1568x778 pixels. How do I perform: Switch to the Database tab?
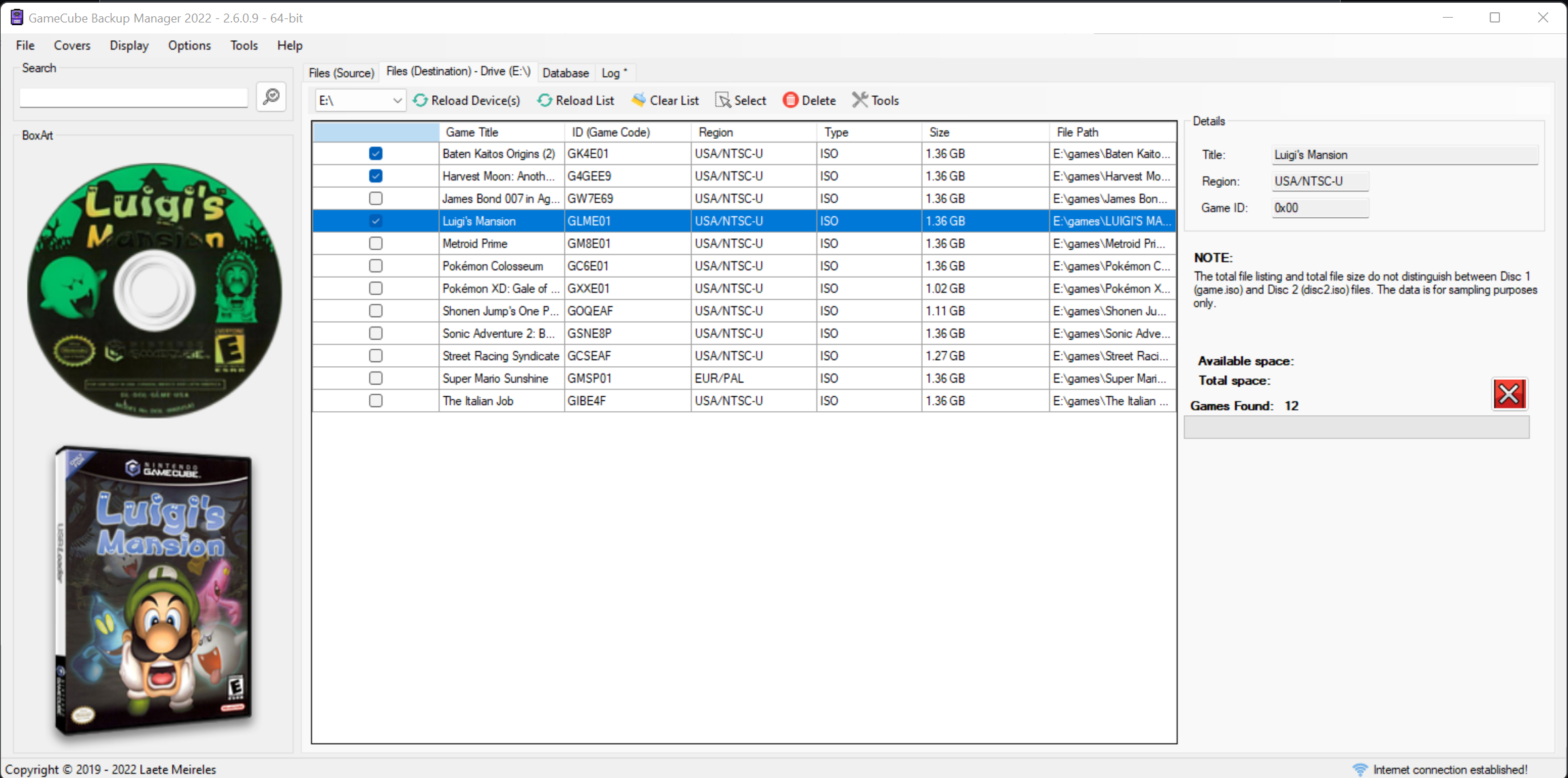(x=565, y=73)
